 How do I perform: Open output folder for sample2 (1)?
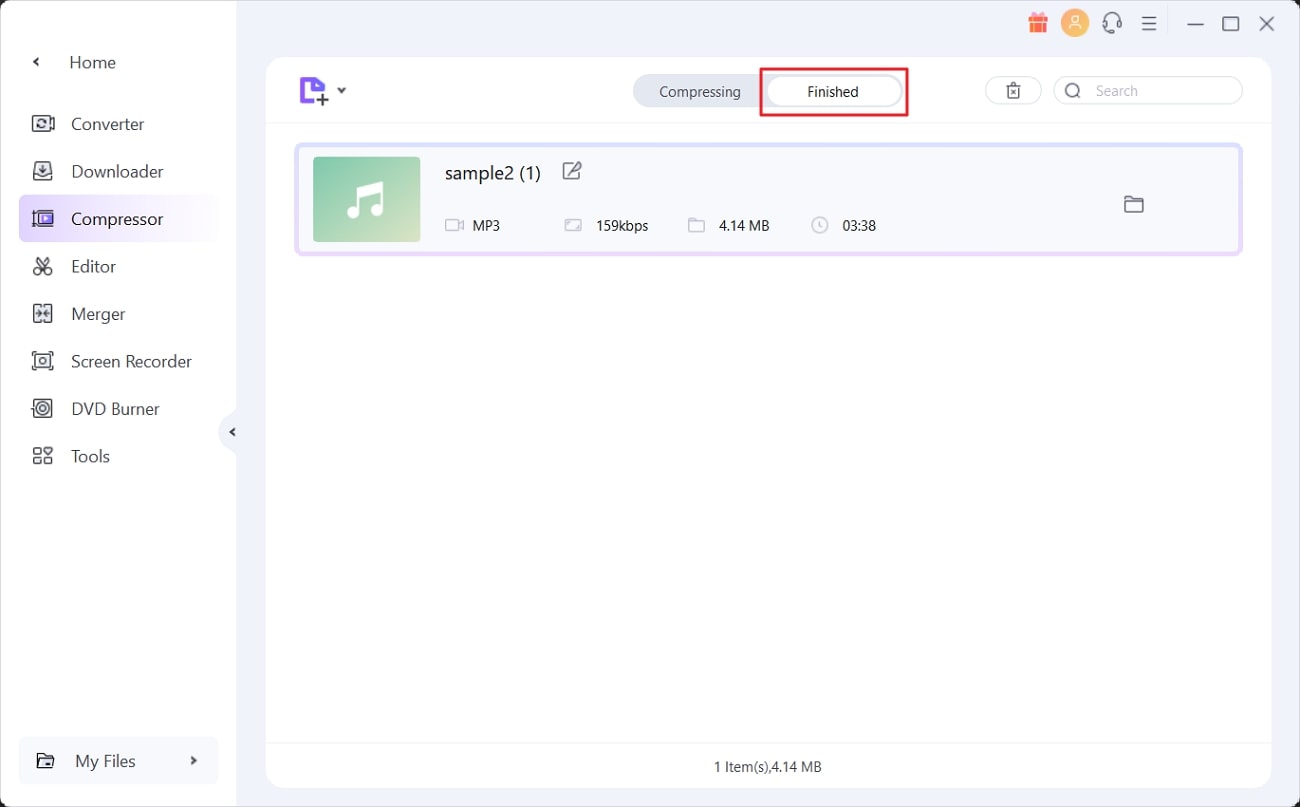[x=1133, y=204]
